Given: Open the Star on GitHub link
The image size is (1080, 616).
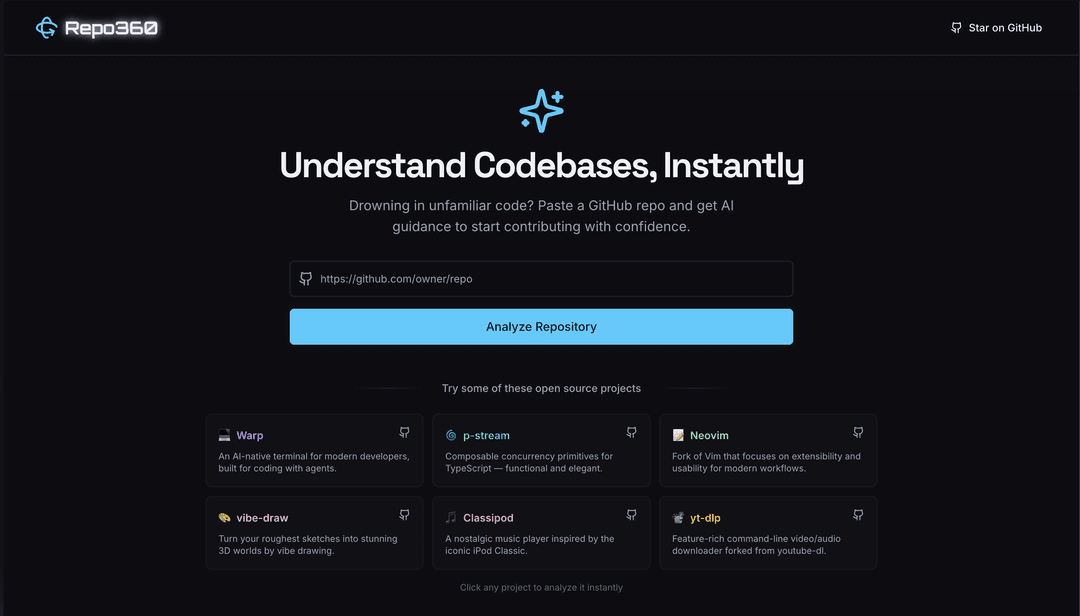Looking at the screenshot, I should tap(1004, 28).
